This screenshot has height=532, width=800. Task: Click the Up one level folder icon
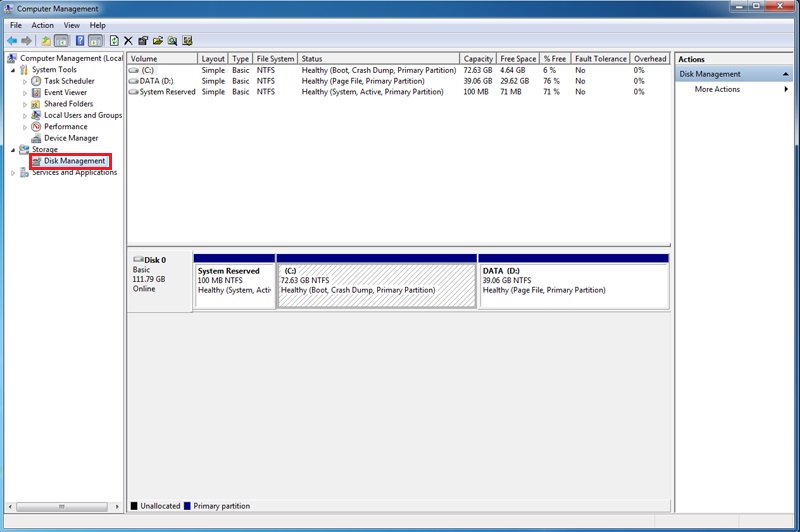click(46, 41)
